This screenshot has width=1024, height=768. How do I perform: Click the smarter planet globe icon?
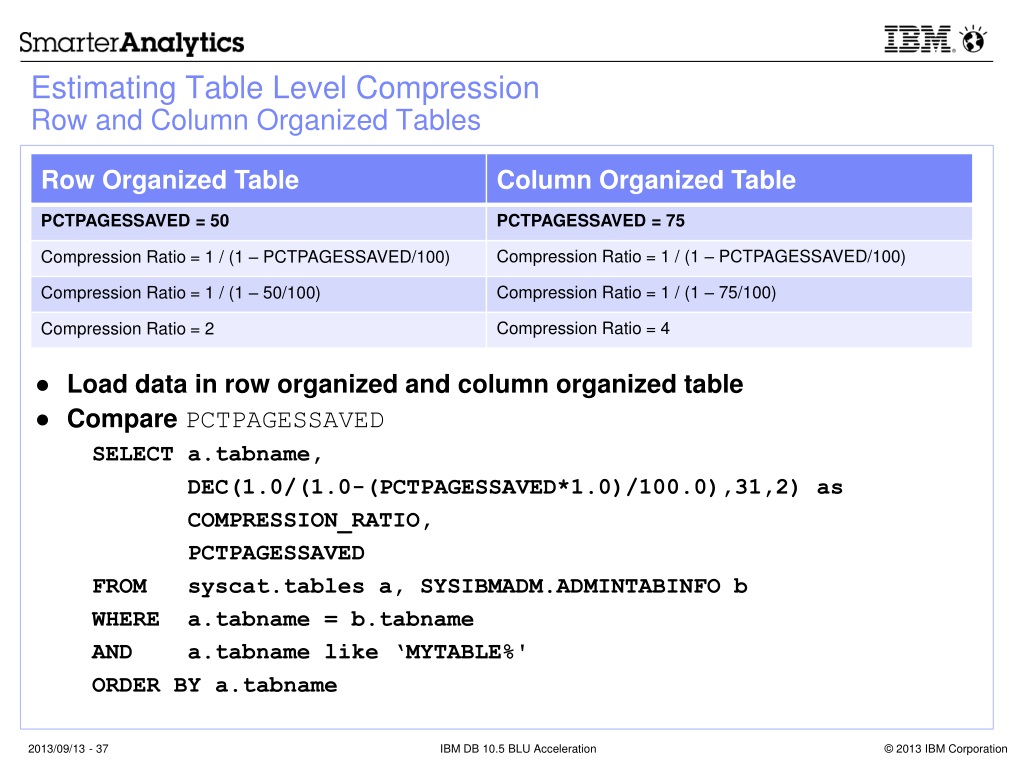974,39
